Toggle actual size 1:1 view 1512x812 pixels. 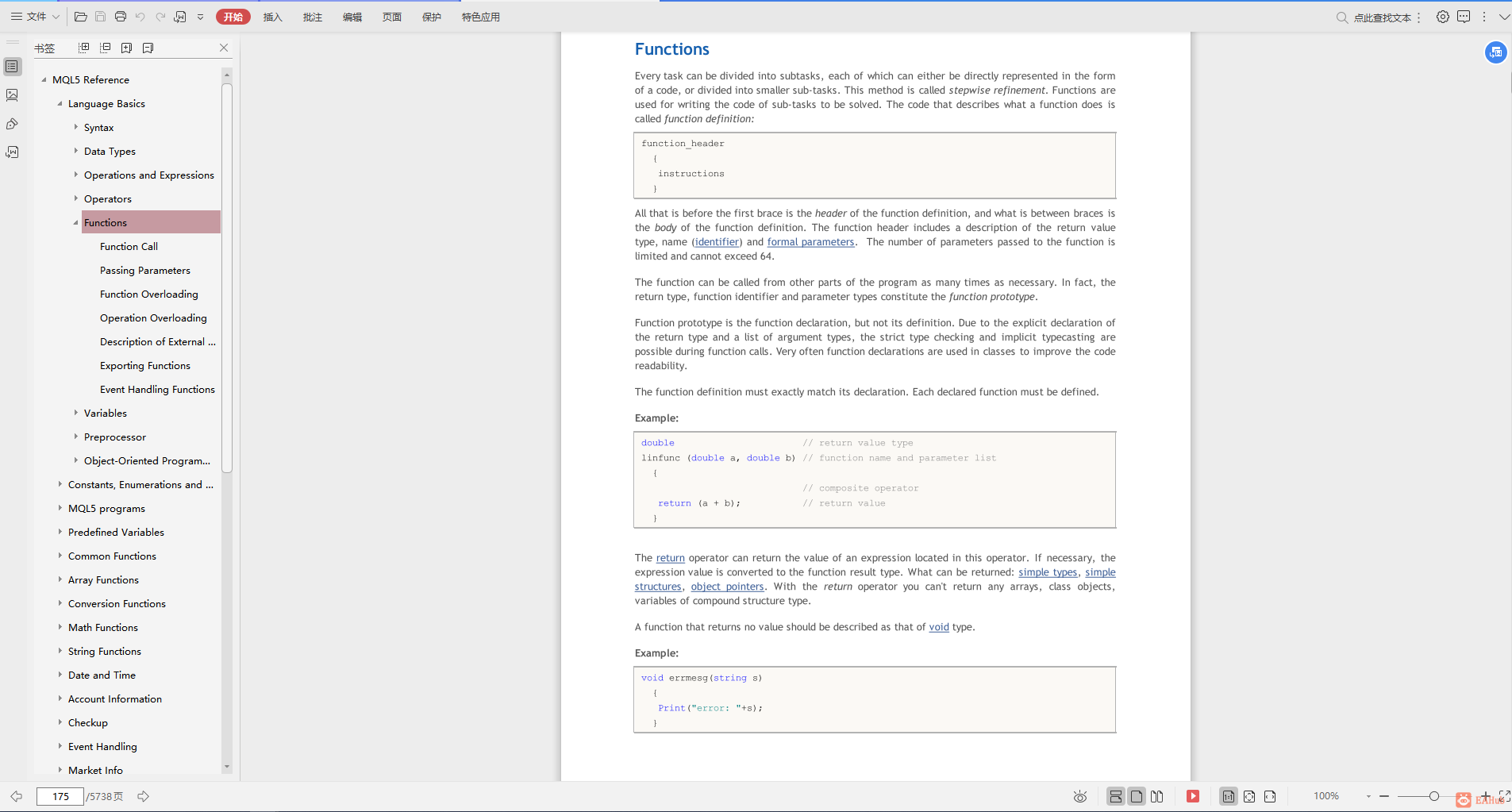[x=1229, y=796]
